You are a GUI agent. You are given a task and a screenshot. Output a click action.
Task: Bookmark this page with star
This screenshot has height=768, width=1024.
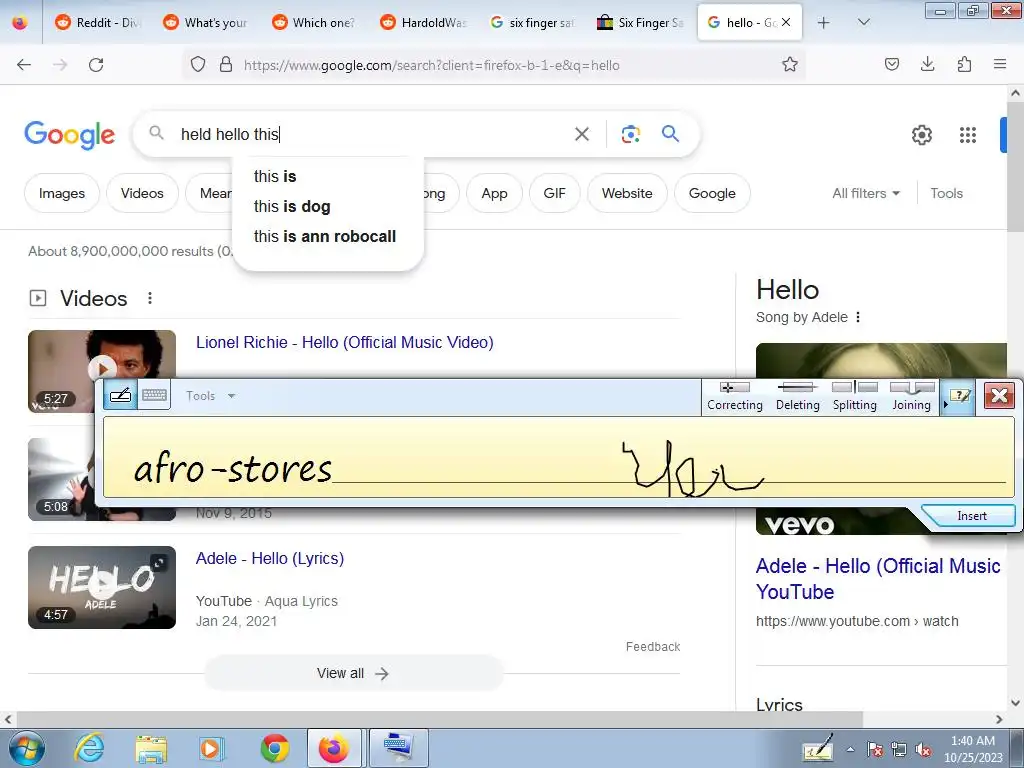coord(790,65)
